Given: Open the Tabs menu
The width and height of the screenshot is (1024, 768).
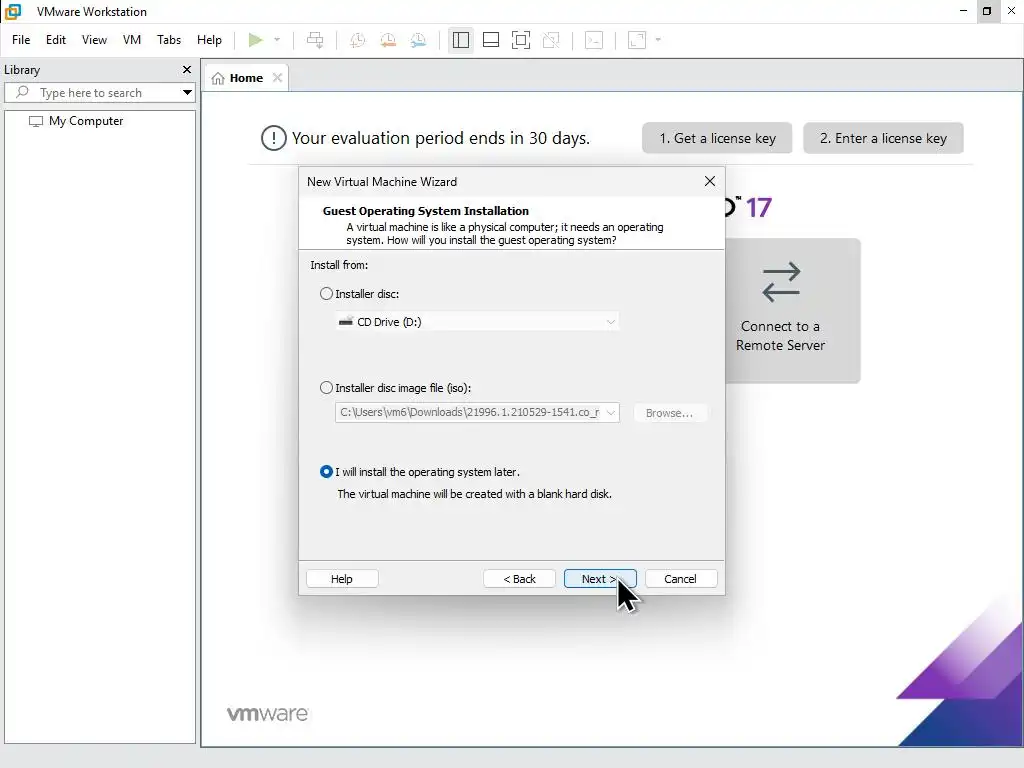Looking at the screenshot, I should click(x=168, y=40).
